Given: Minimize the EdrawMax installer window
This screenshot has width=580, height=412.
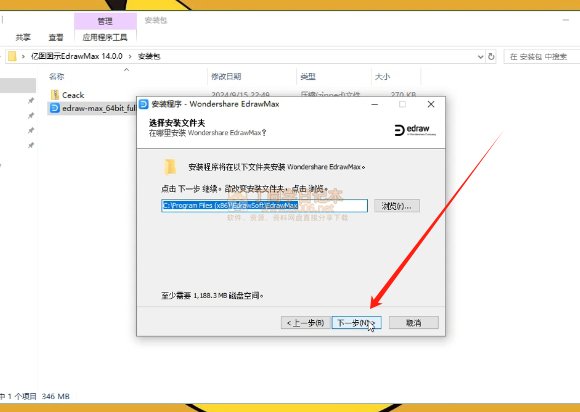Looking at the screenshot, I should [374, 104].
